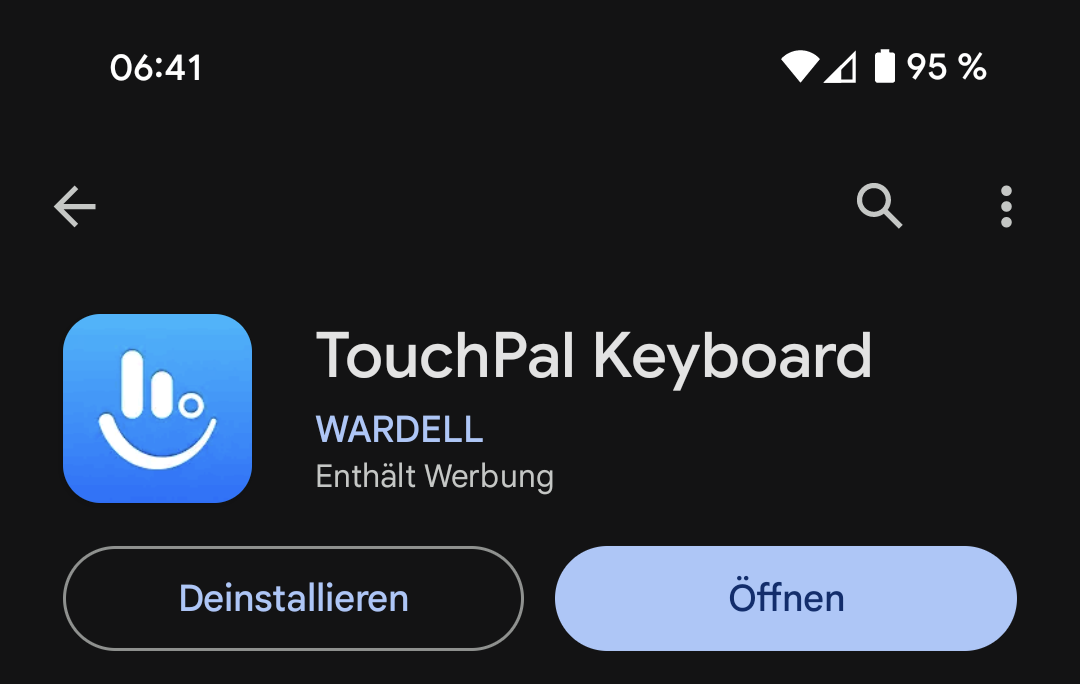Tap the 95 % battery percentage
The height and width of the screenshot is (684, 1080).
(946, 67)
